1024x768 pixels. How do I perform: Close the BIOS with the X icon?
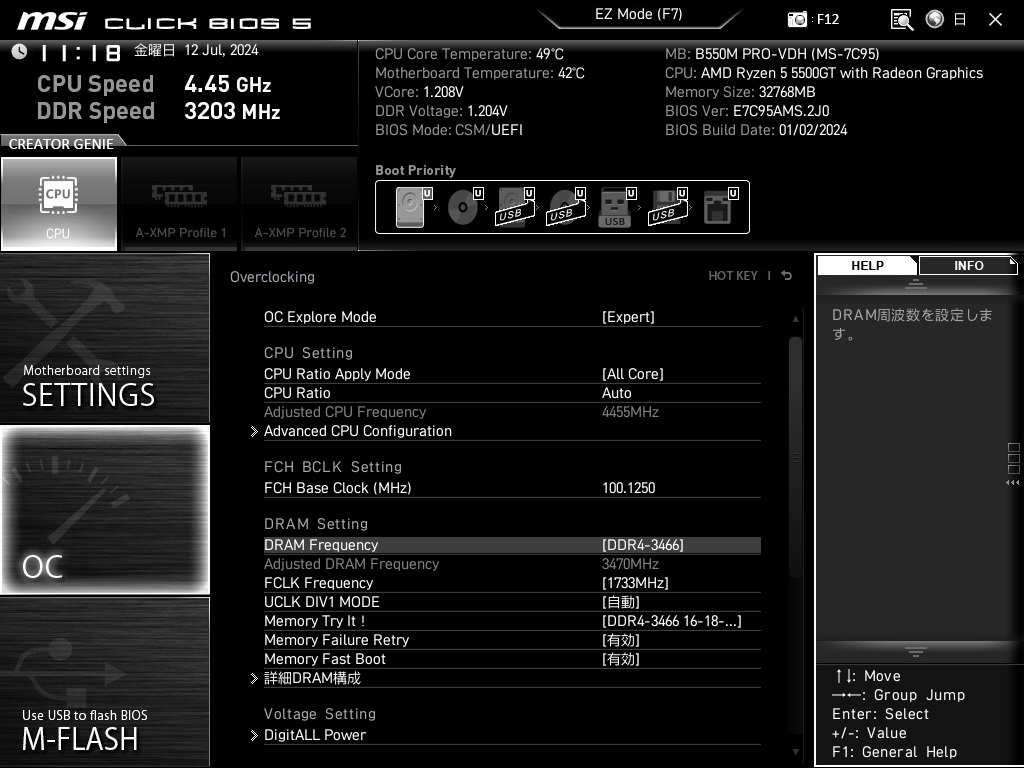tap(995, 20)
